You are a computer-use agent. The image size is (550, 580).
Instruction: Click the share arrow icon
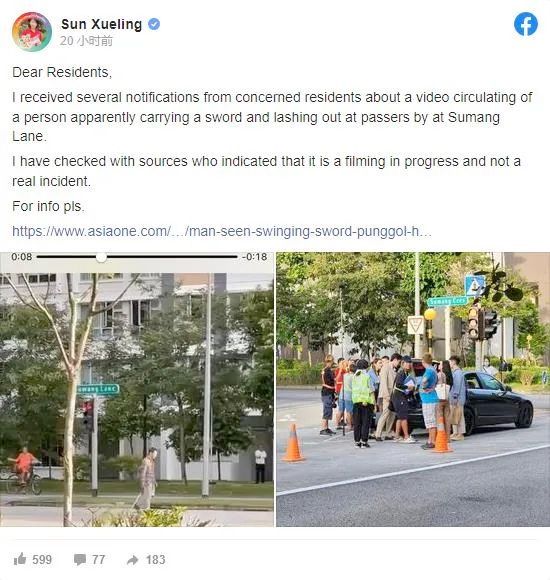[132, 560]
